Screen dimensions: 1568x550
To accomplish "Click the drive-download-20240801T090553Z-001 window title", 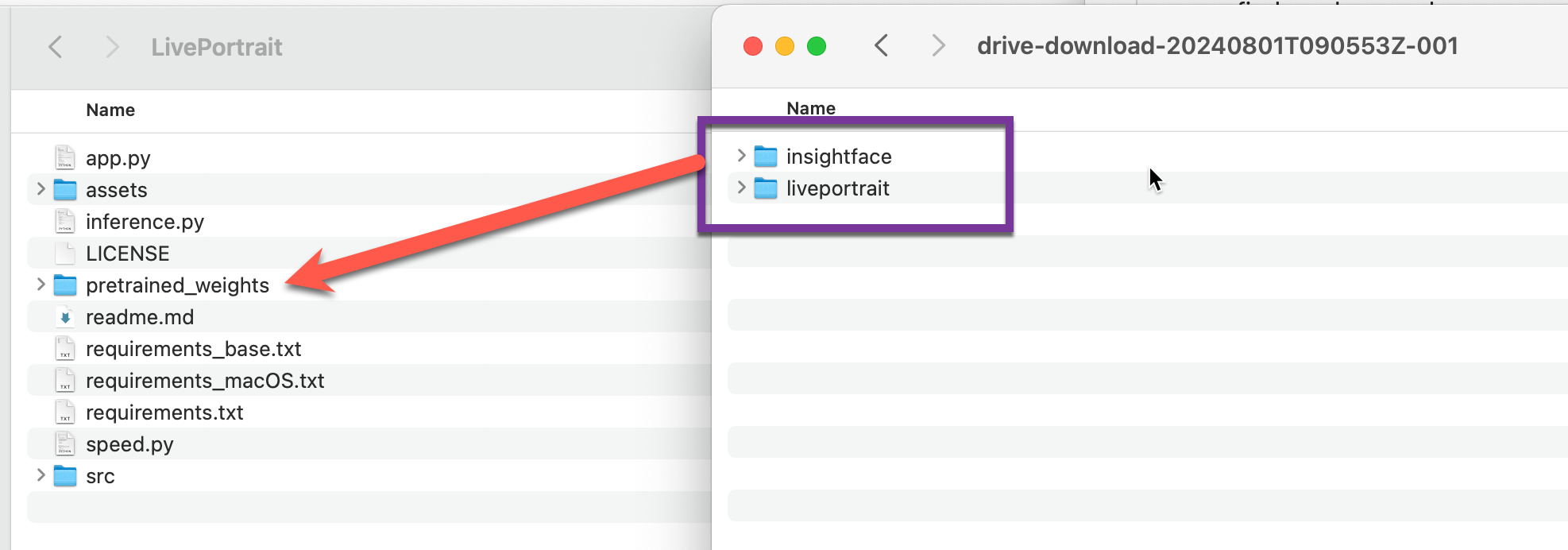I will (x=1218, y=45).
